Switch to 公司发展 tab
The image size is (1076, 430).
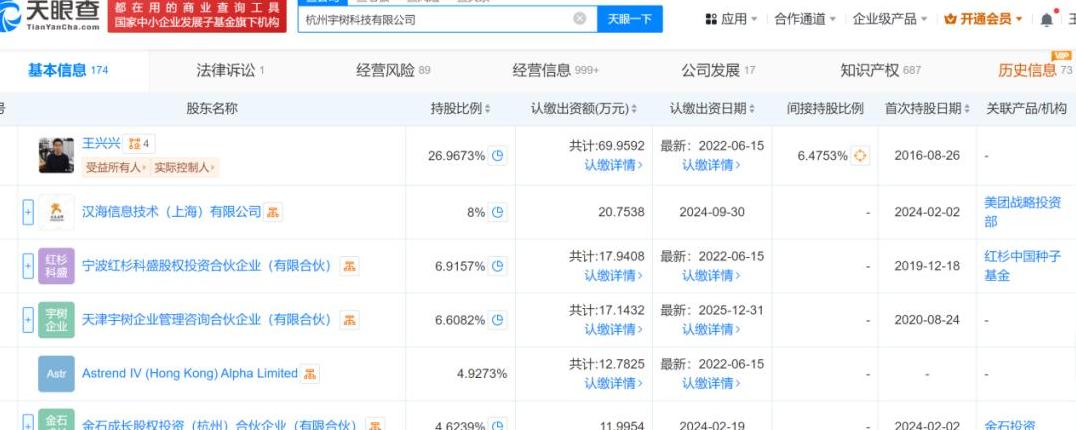(718, 70)
